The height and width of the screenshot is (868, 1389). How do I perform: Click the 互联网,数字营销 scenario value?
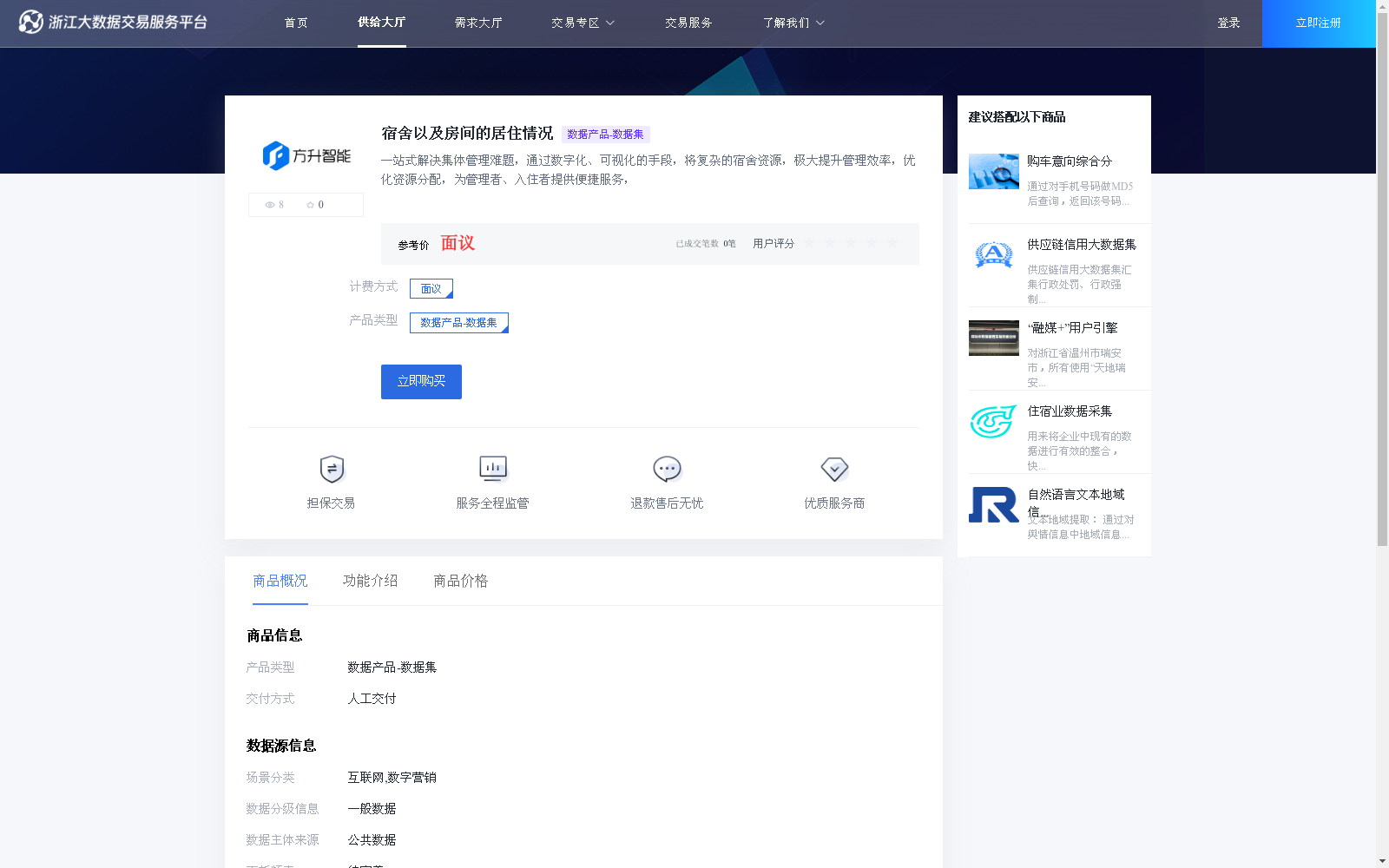[x=392, y=778]
